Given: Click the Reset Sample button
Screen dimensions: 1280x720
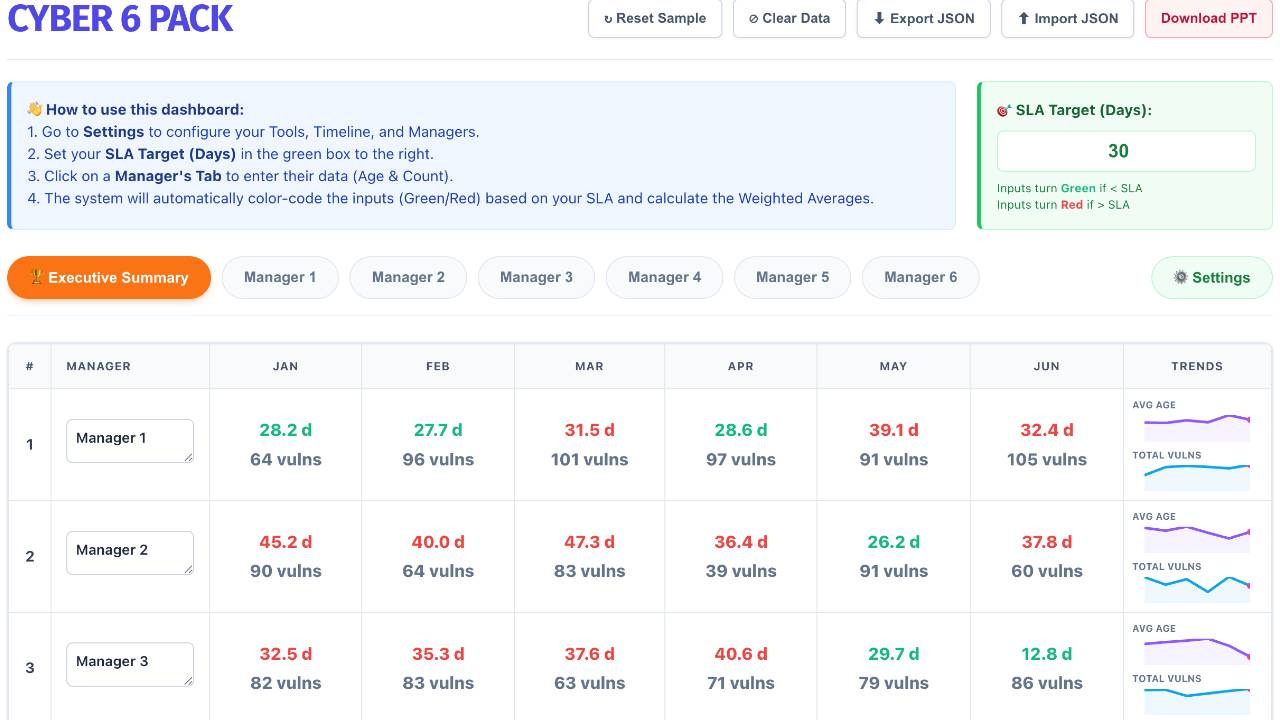Looking at the screenshot, I should click(x=655, y=18).
